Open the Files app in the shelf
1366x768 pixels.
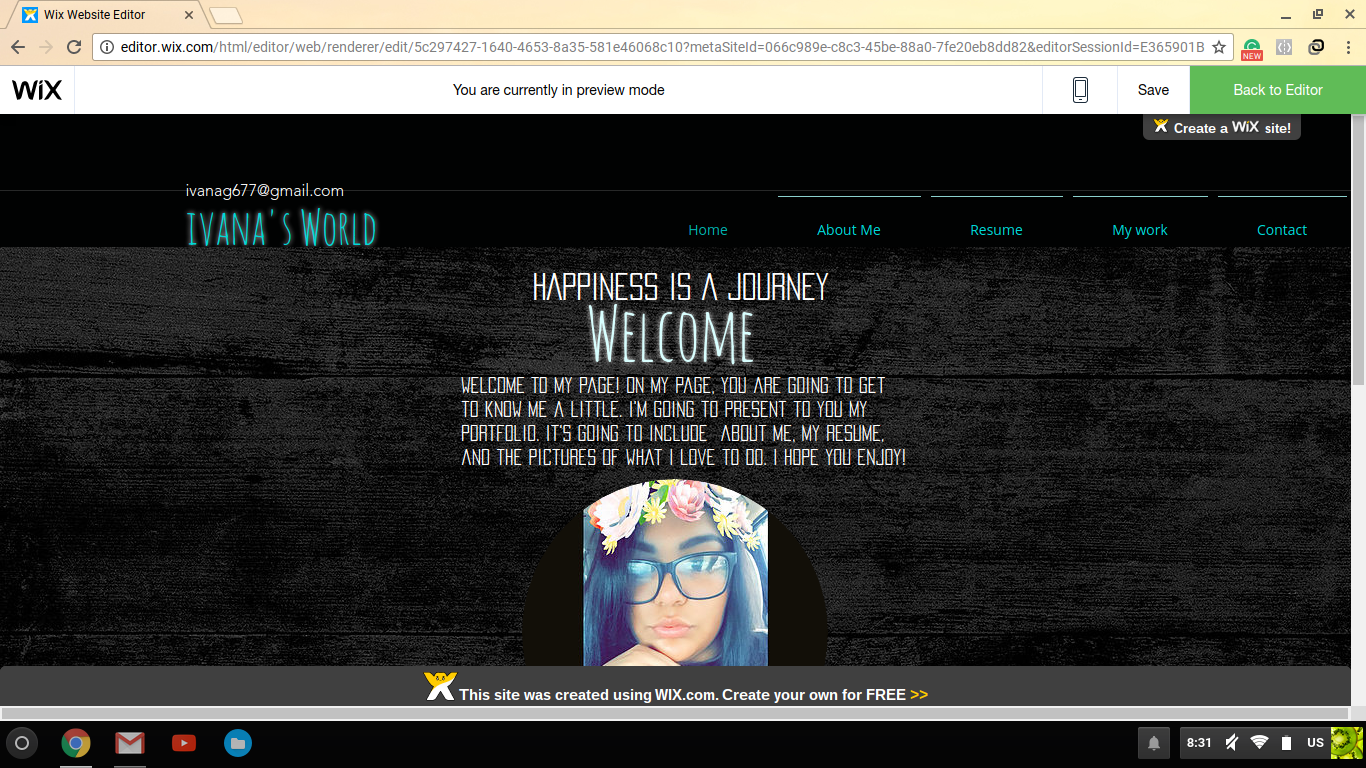237,743
